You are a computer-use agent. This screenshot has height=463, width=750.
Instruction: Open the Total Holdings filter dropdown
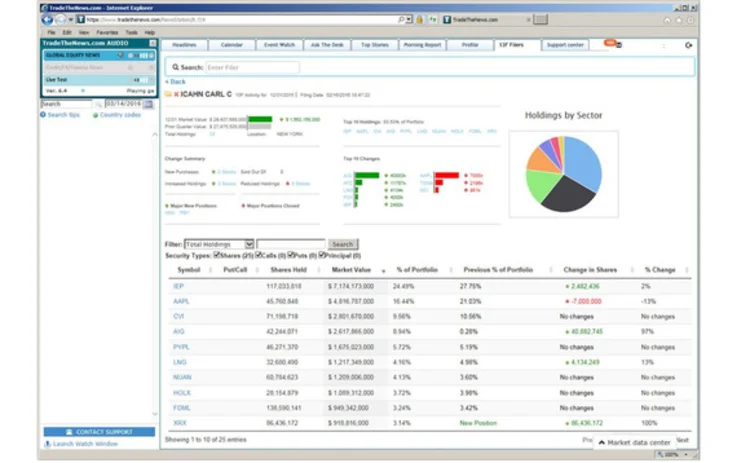(219, 244)
